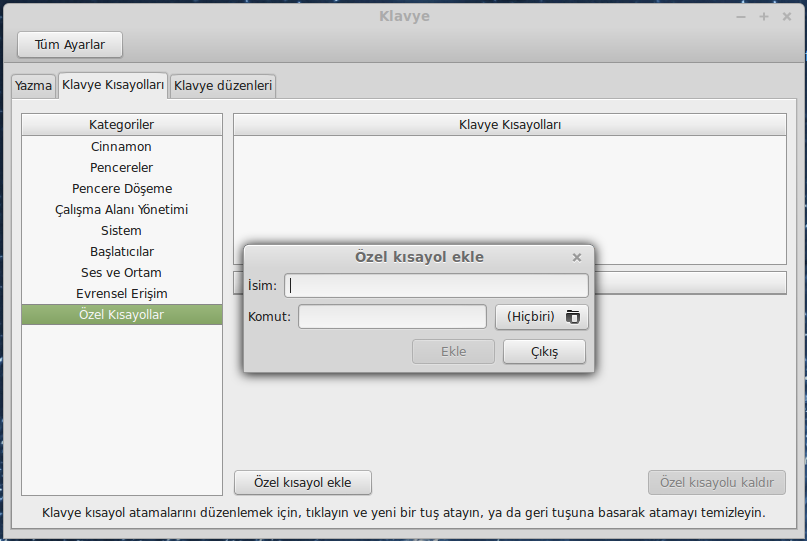Open the (Hiçbiri) file chooser button
Image resolution: width=807 pixels, height=541 pixels.
tap(542, 317)
